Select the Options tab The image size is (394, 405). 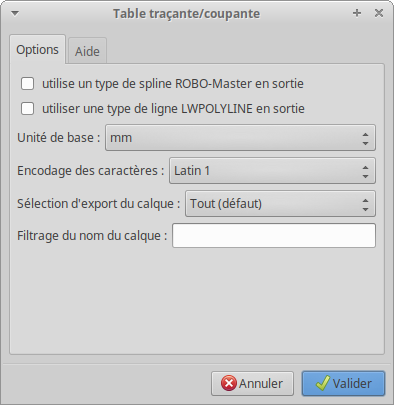point(37,50)
